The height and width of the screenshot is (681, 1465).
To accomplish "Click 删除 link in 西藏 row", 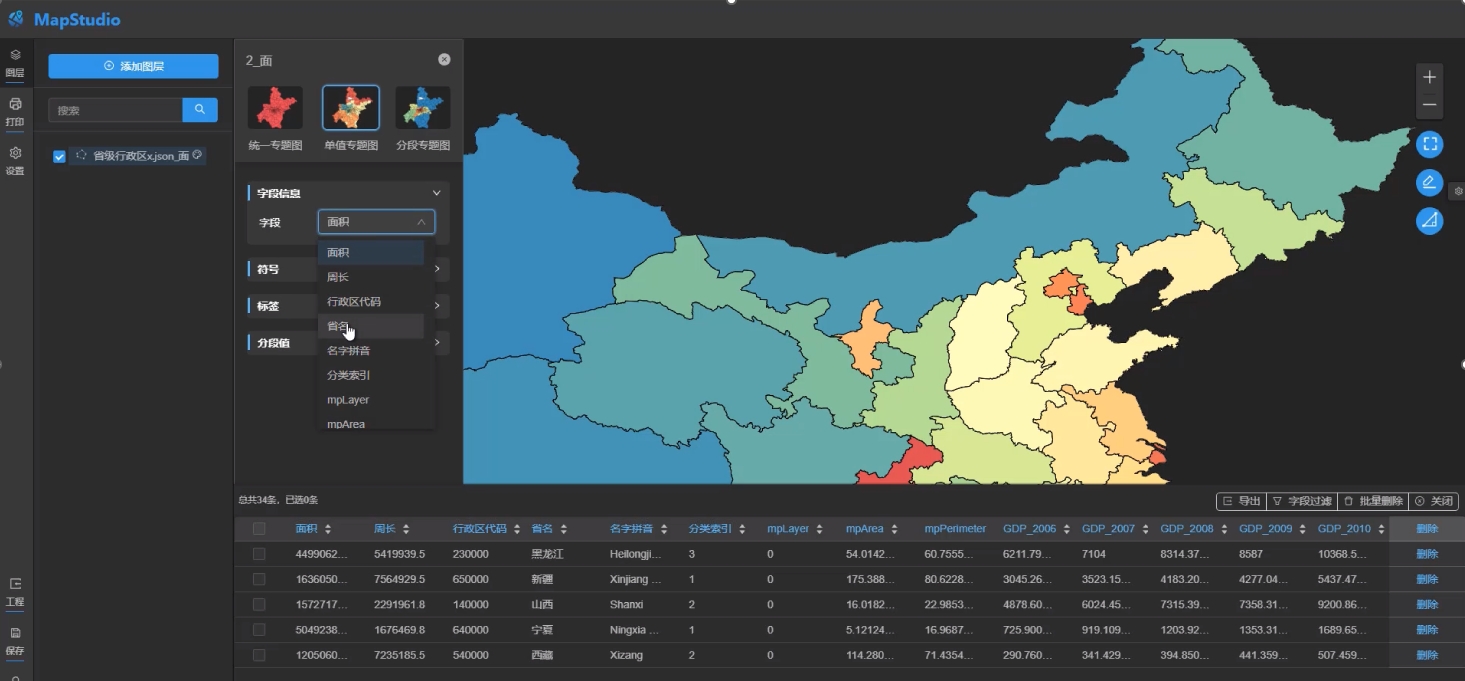I will pyautogui.click(x=1427, y=655).
